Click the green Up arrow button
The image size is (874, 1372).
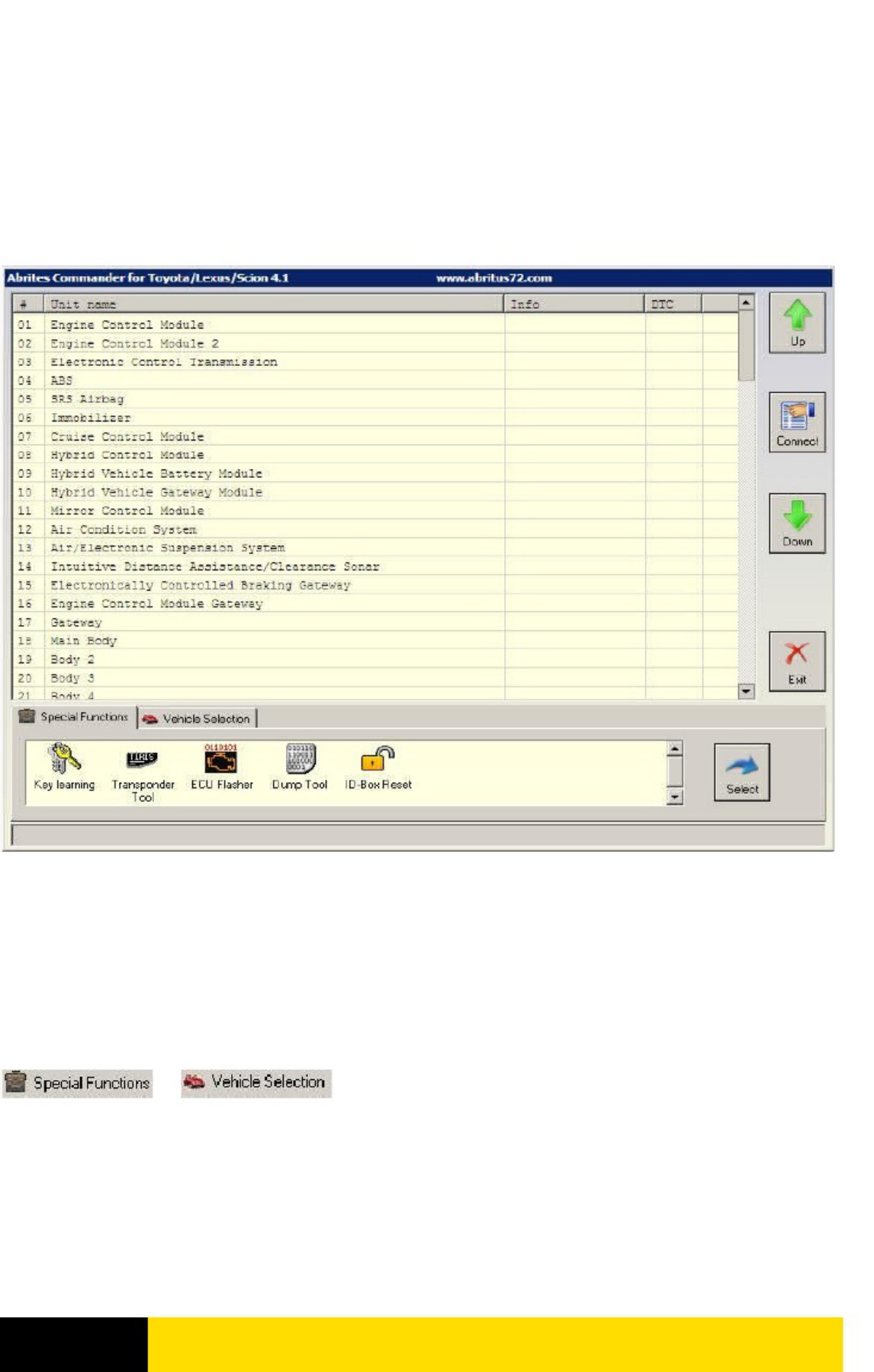(797, 323)
